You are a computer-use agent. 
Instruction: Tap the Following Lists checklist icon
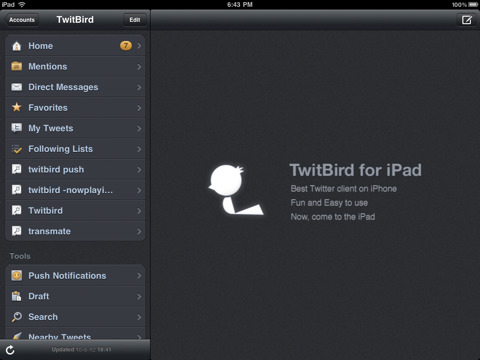(x=16, y=149)
